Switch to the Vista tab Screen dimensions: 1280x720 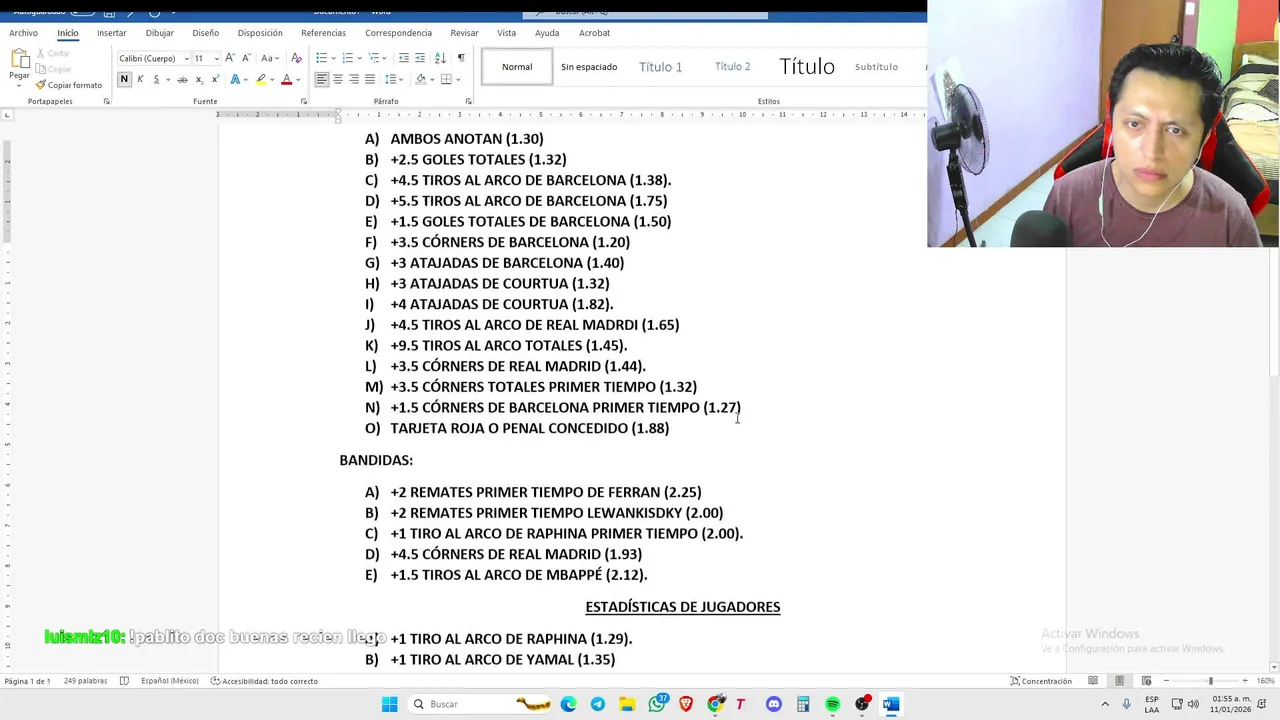click(x=507, y=33)
